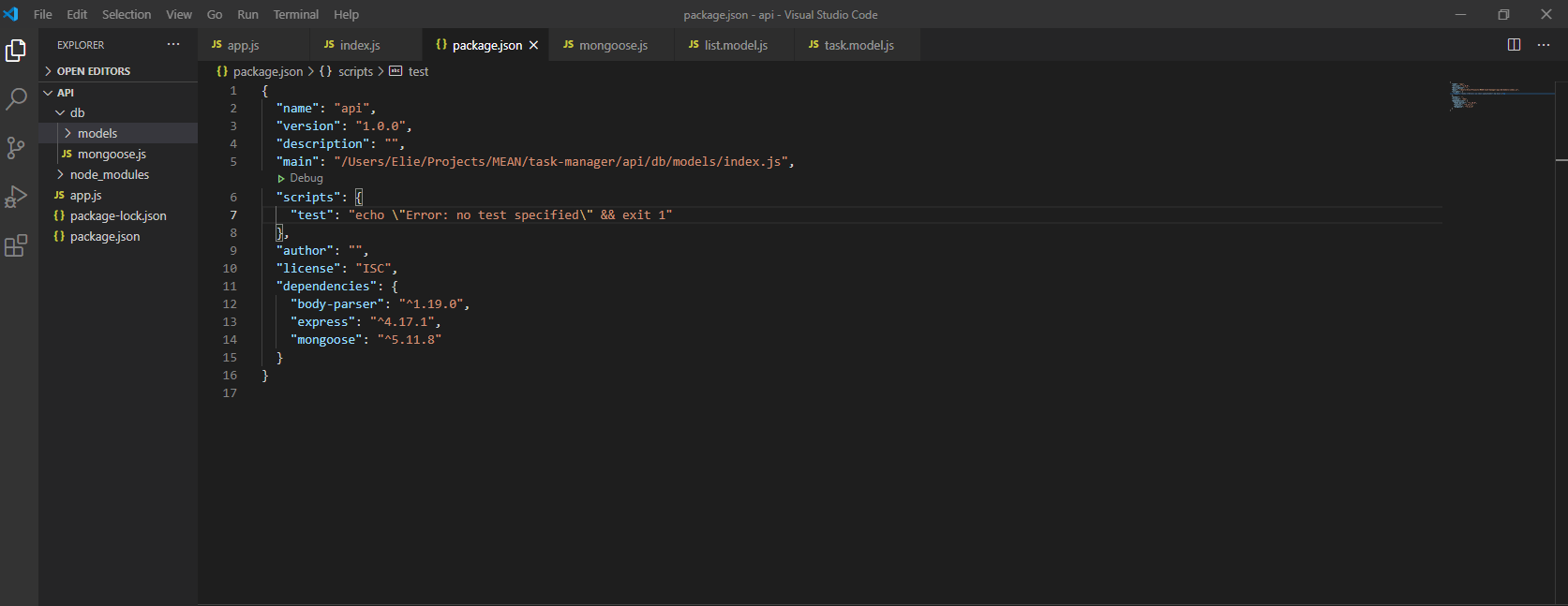Open the View menu

point(179,14)
